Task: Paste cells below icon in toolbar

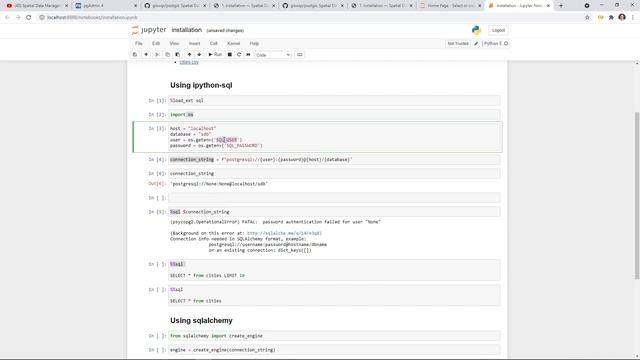Action: click(x=178, y=55)
